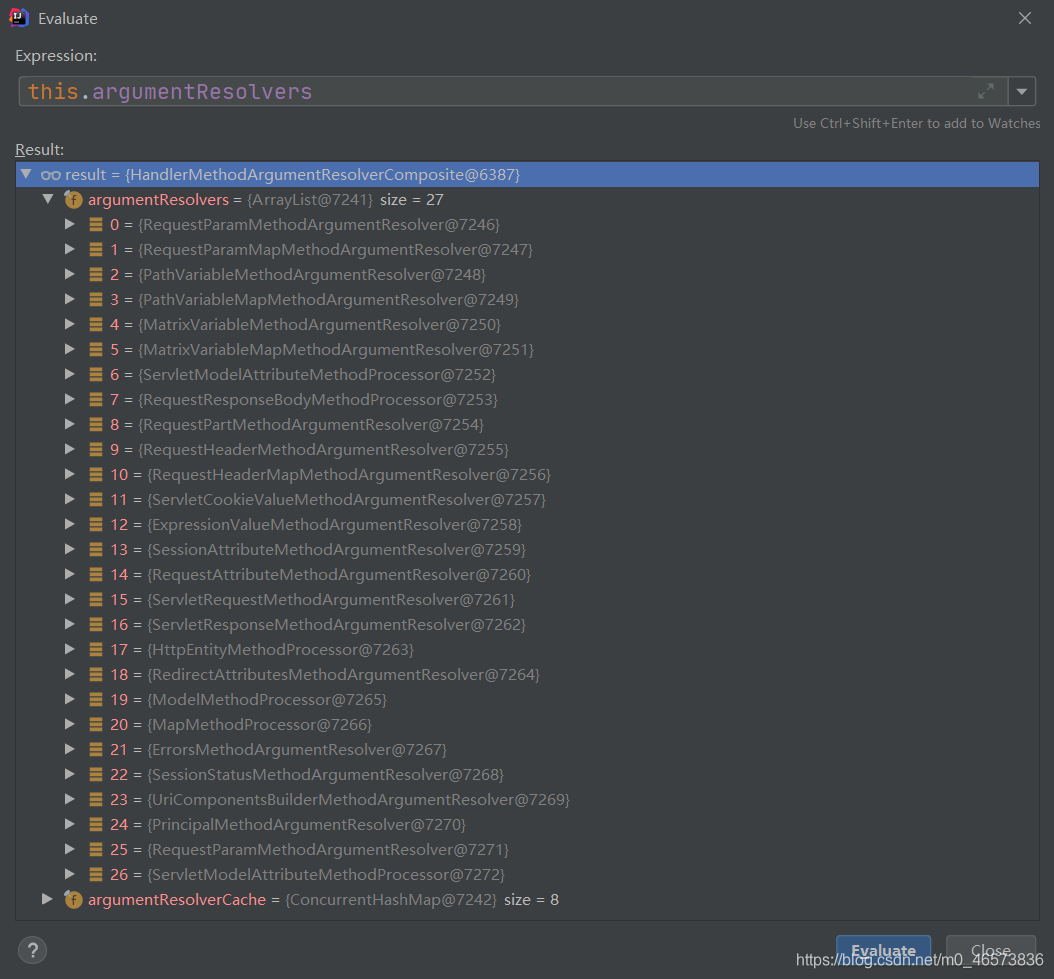1054x979 pixels.
Task: Select row PathVariableMapMethodArgumentResolver@7249
Action: coord(527,299)
